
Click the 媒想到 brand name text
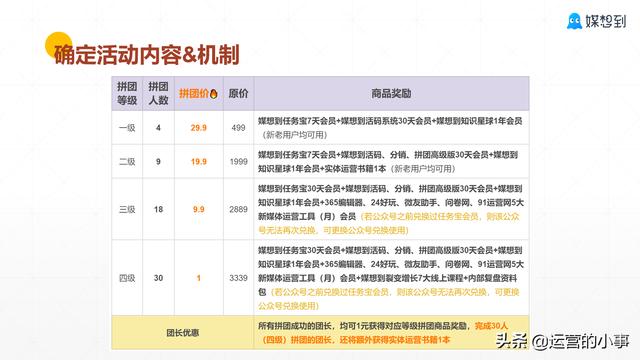coord(606,21)
